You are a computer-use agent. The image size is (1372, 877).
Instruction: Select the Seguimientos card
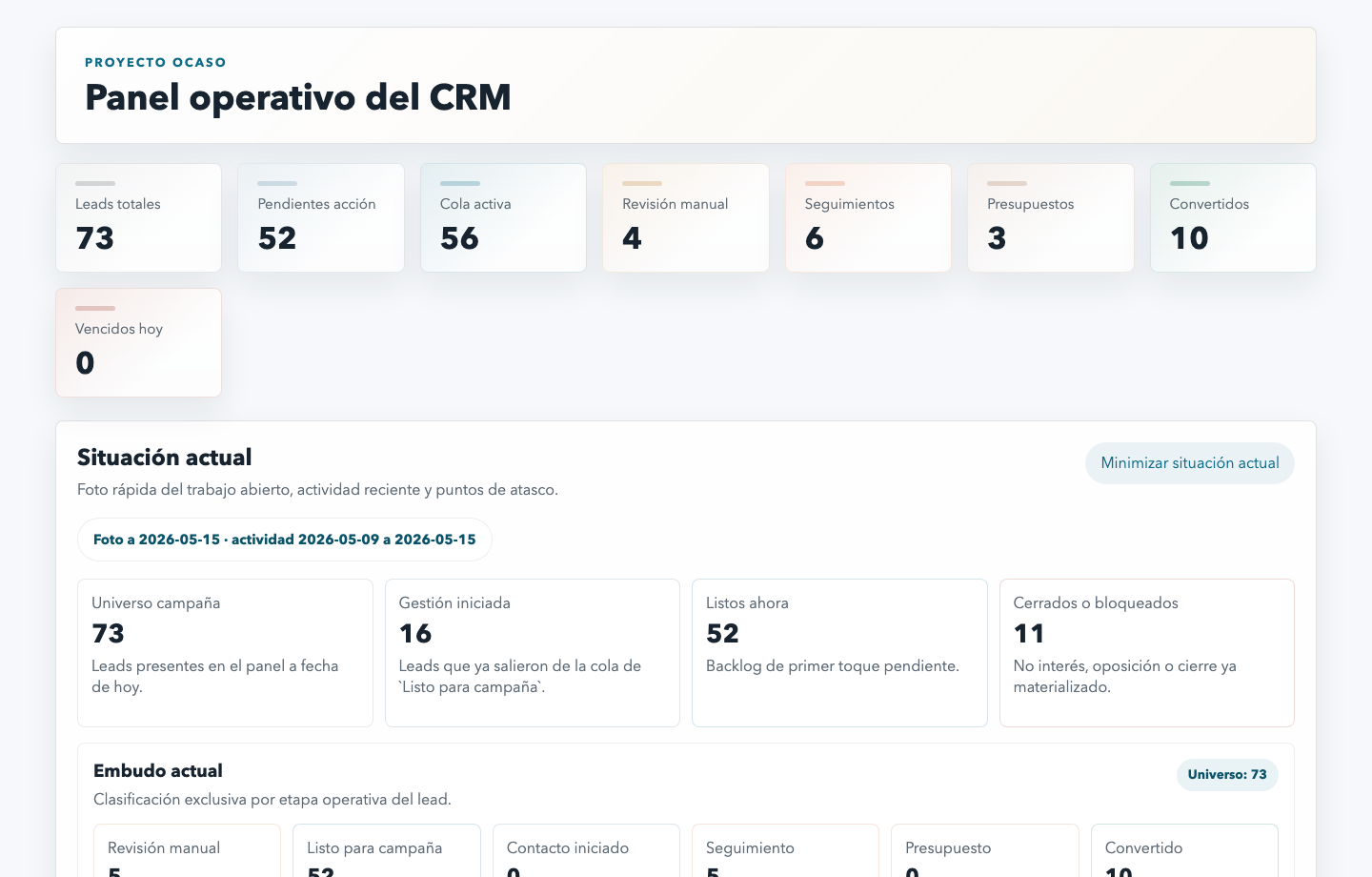[868, 218]
